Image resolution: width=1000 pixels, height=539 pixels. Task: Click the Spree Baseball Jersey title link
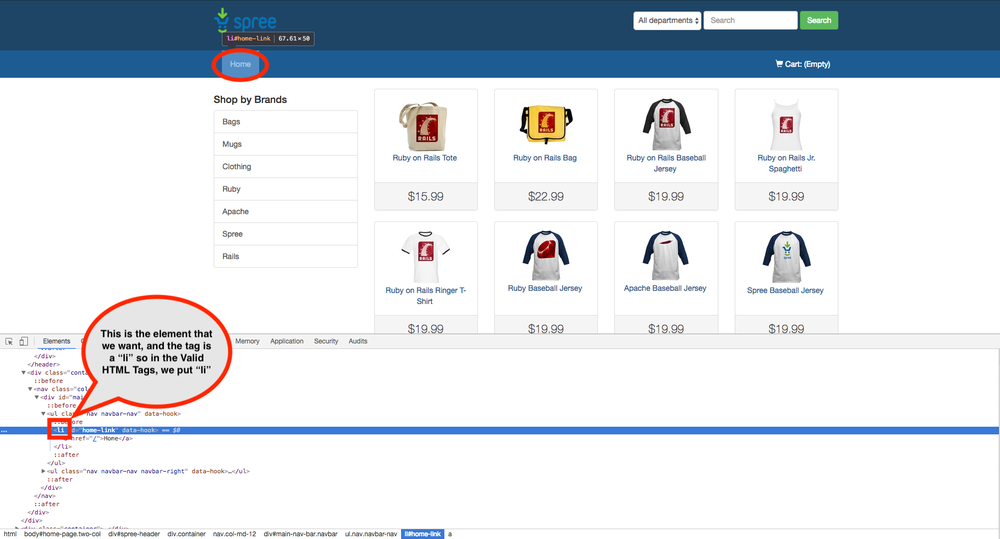tap(786, 290)
